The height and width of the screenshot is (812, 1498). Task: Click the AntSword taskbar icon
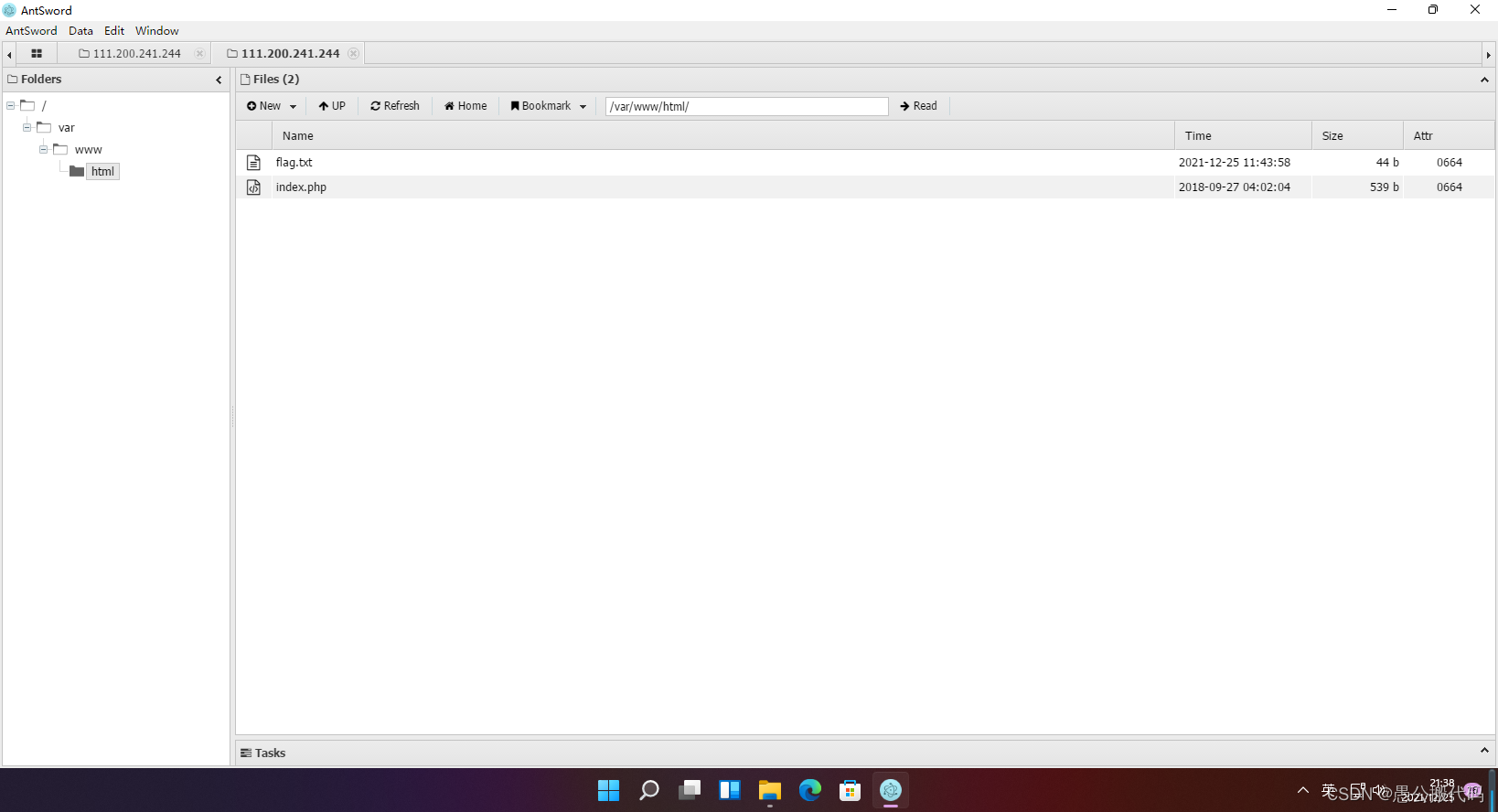(890, 790)
